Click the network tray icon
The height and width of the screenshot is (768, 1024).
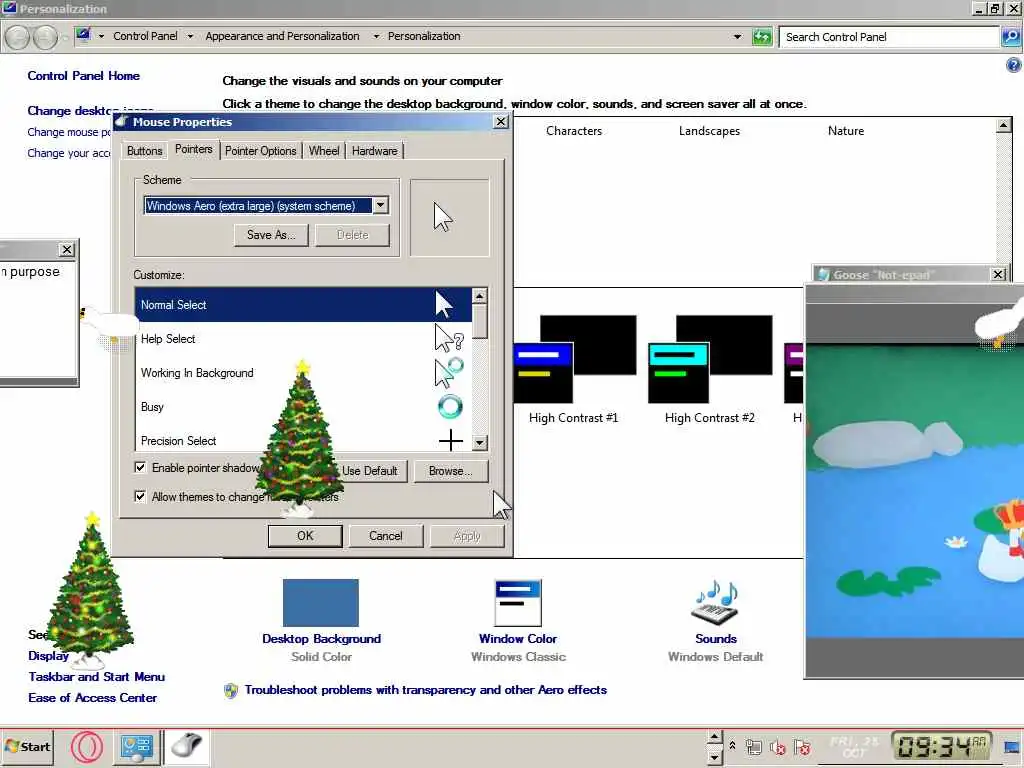[754, 747]
